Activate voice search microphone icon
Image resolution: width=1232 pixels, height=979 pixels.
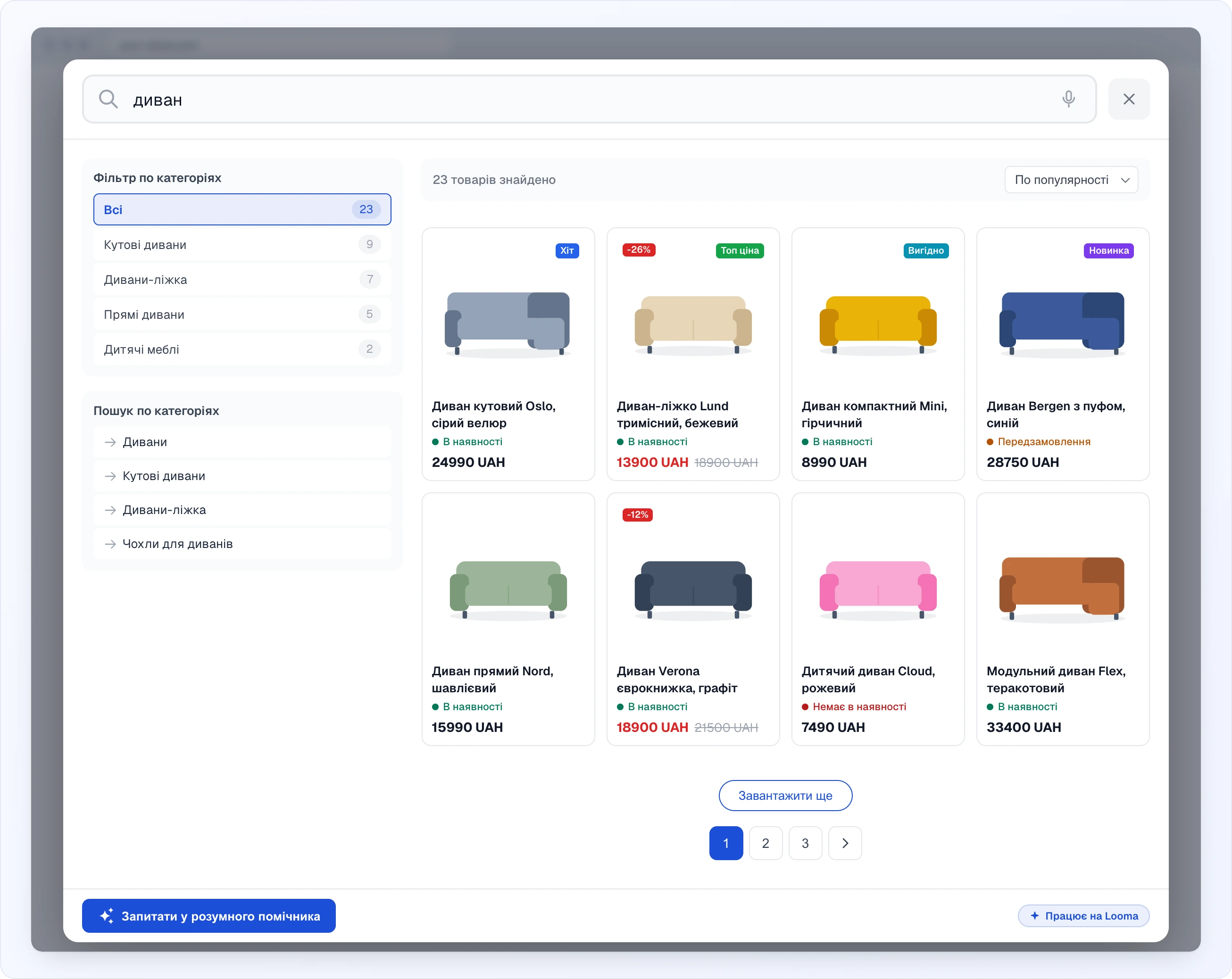[x=1068, y=99]
